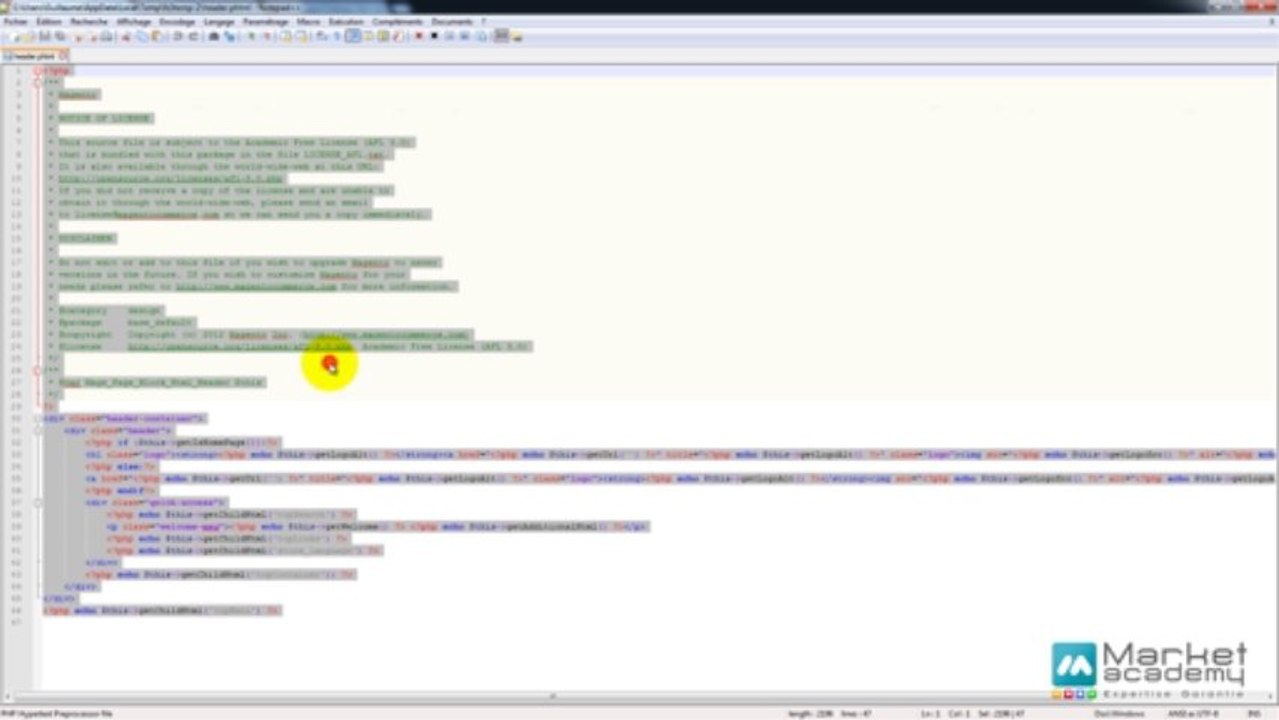Click the DISCLAIMER comment text on line 15
The width and height of the screenshot is (1279, 720).
[x=86, y=238]
